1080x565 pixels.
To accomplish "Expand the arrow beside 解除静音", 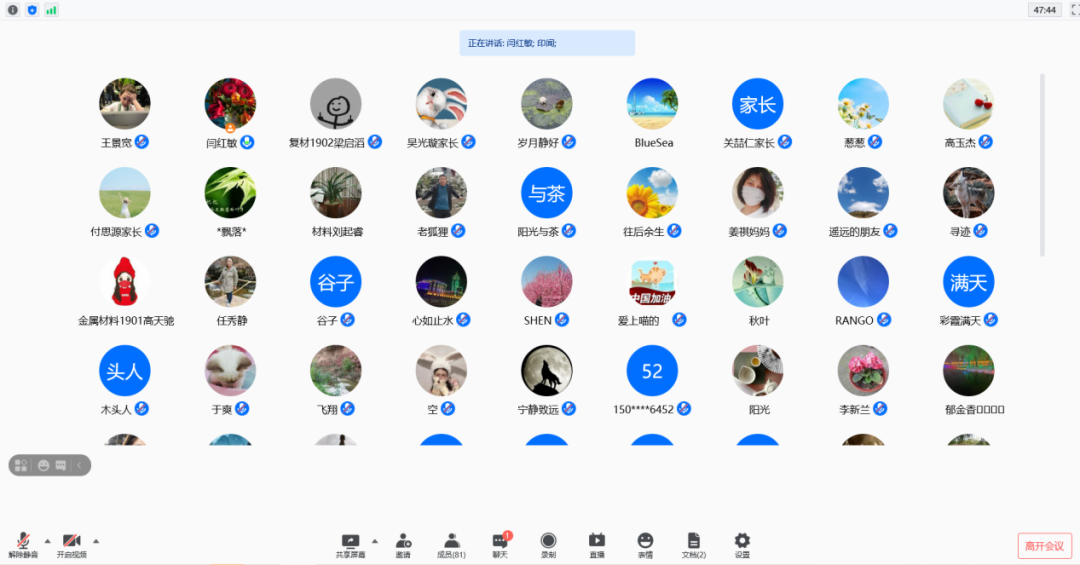I will tap(47, 540).
